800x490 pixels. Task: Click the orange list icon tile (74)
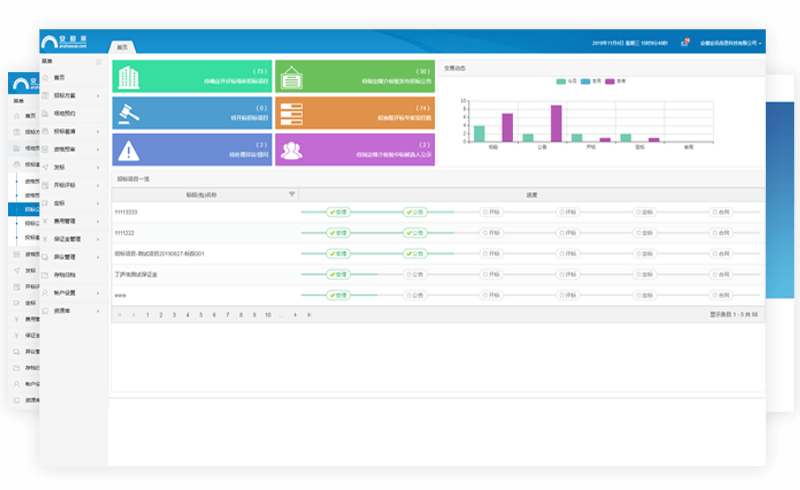pos(355,112)
